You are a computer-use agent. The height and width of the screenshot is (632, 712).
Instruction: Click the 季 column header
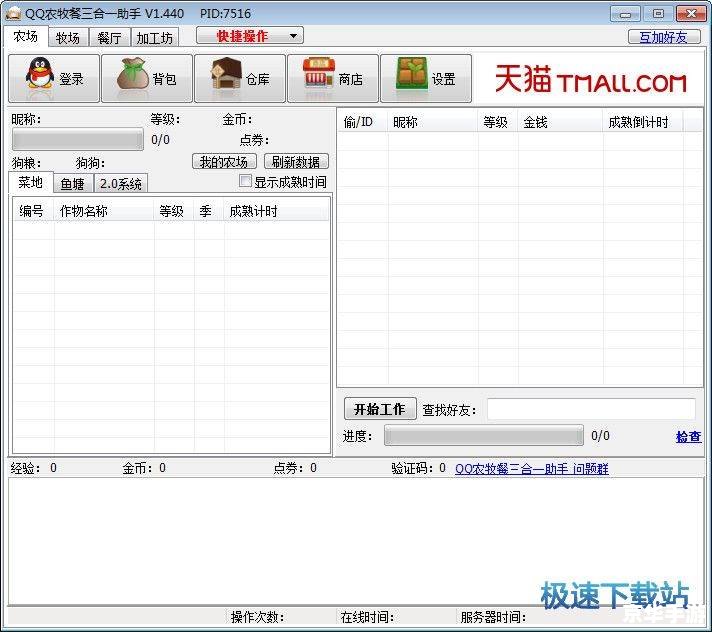click(209, 211)
